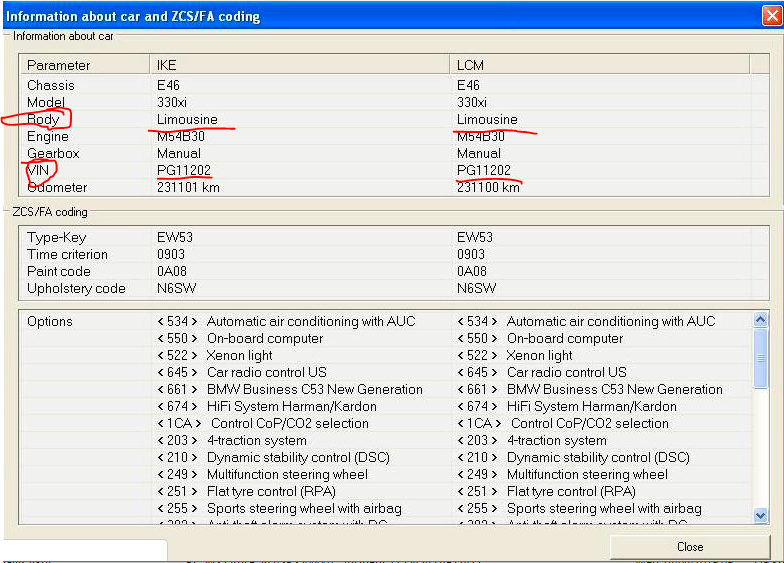The height and width of the screenshot is (563, 784).
Task: Select Dynamic stability control in LCM column
Action: click(597, 458)
